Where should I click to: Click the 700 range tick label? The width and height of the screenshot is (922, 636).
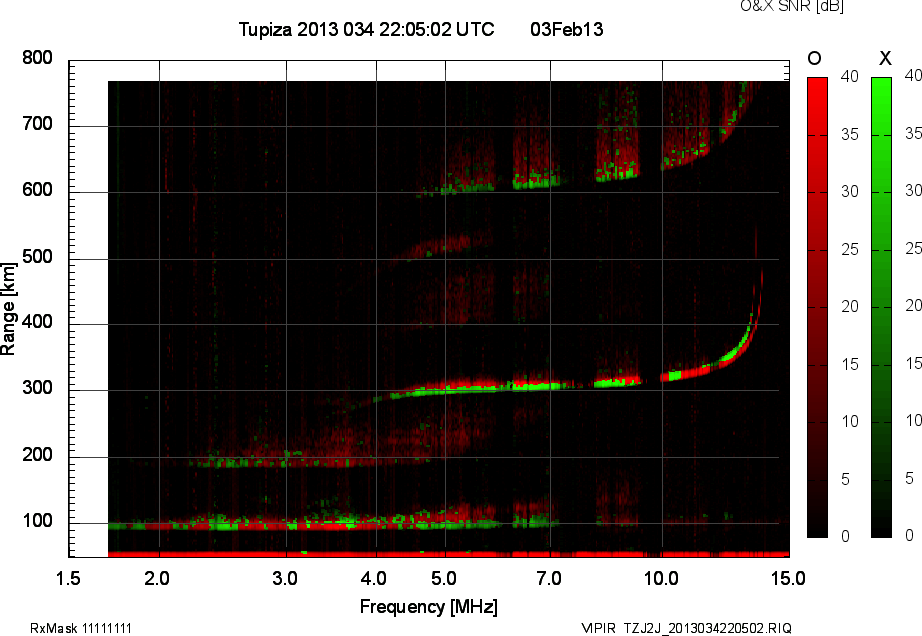pos(37,124)
